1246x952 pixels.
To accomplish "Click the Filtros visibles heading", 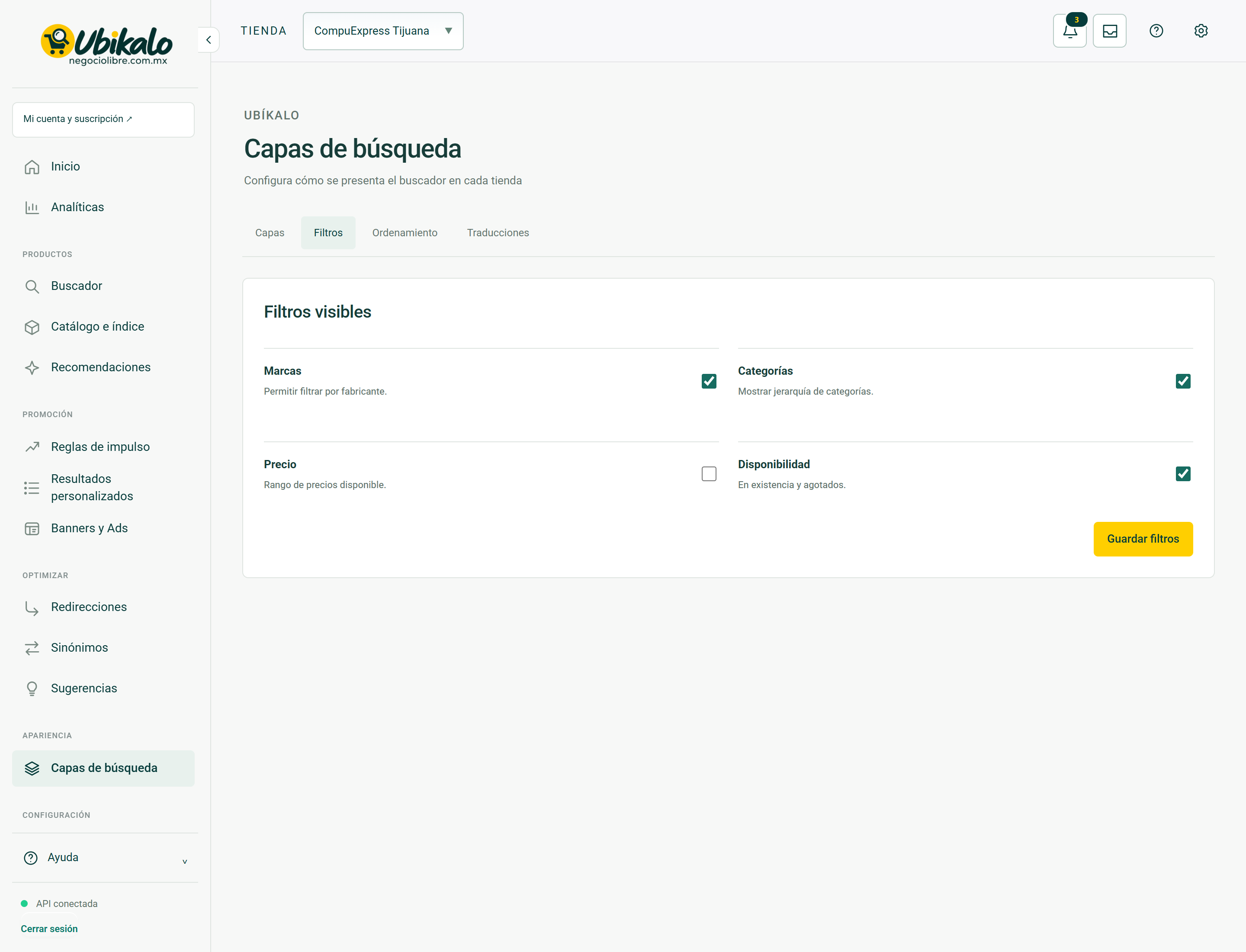I will [x=317, y=312].
